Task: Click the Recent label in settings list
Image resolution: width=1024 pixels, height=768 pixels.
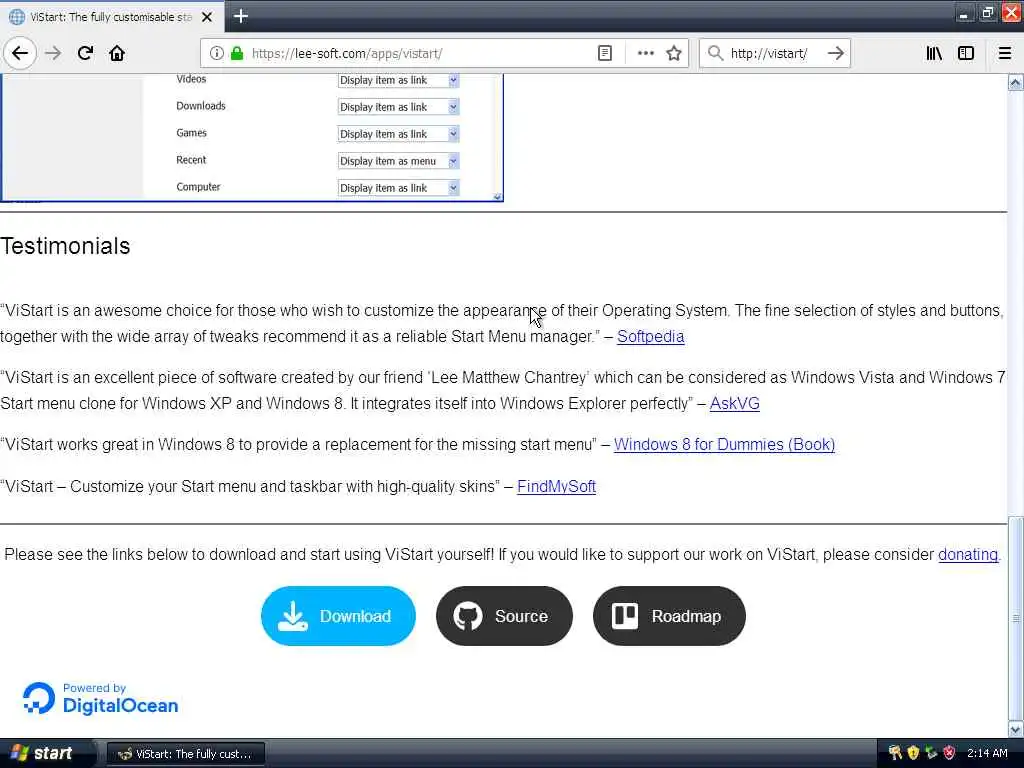Action: point(191,160)
